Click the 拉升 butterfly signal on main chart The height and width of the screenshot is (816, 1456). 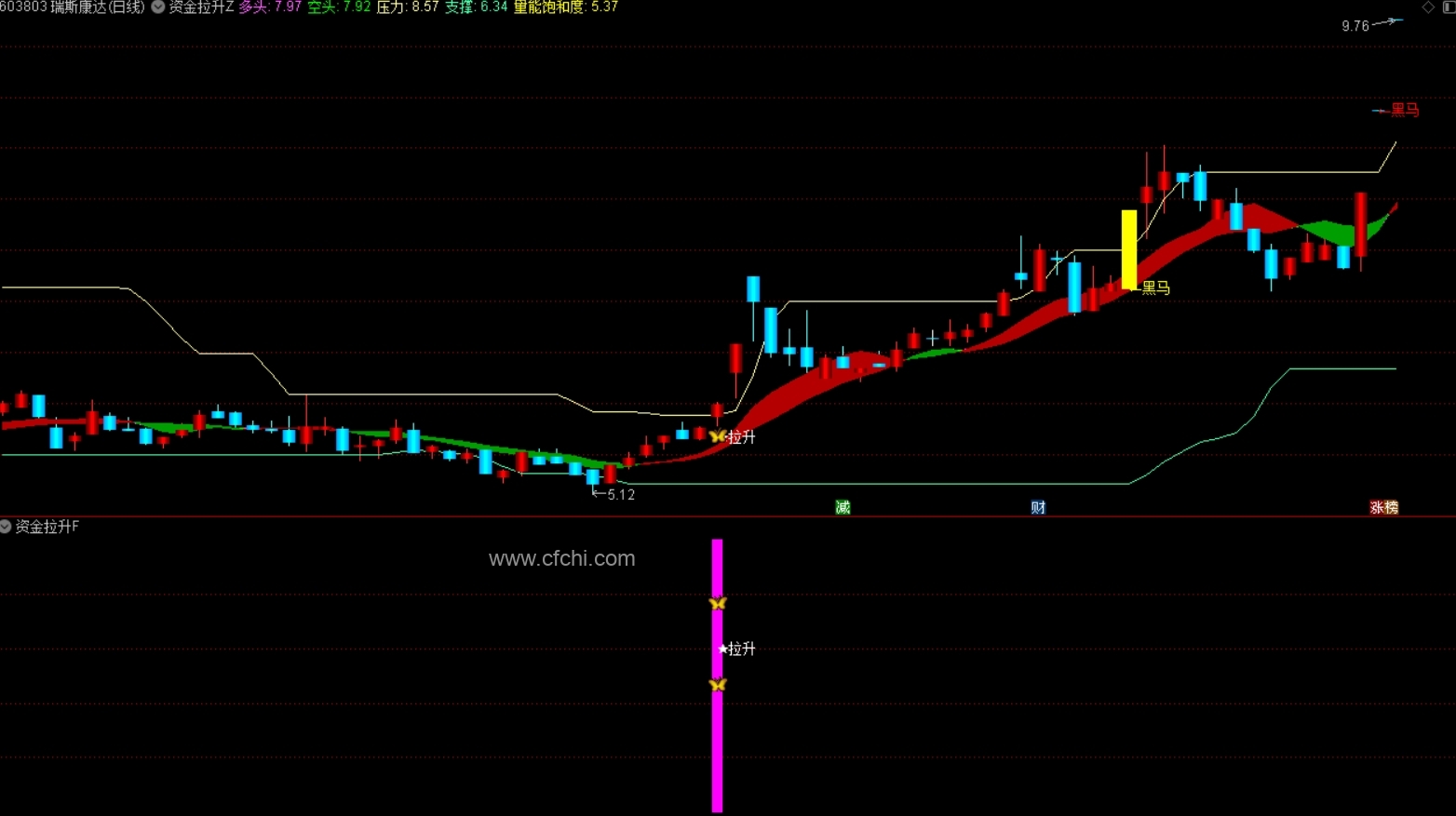coord(717,436)
